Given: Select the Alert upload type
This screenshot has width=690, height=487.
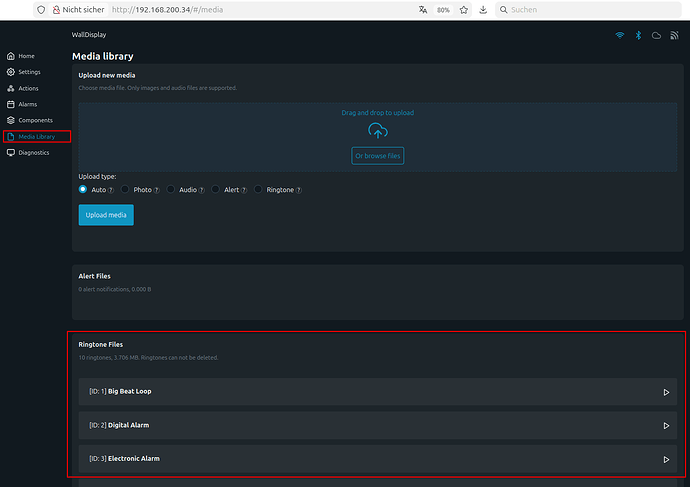Looking at the screenshot, I should tap(215, 189).
